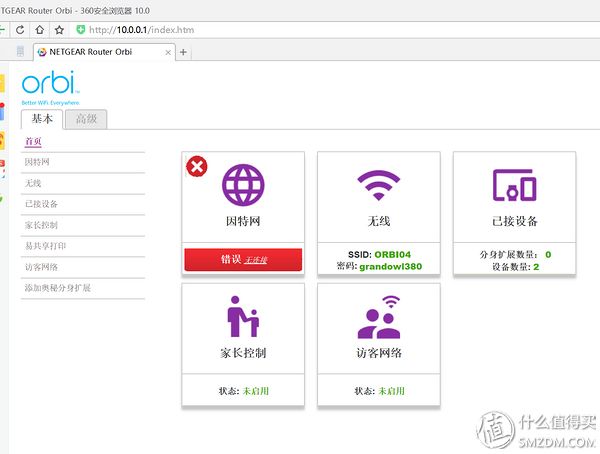Click the 家长控制 card label
Image resolution: width=600 pixels, height=454 pixels.
[243, 353]
